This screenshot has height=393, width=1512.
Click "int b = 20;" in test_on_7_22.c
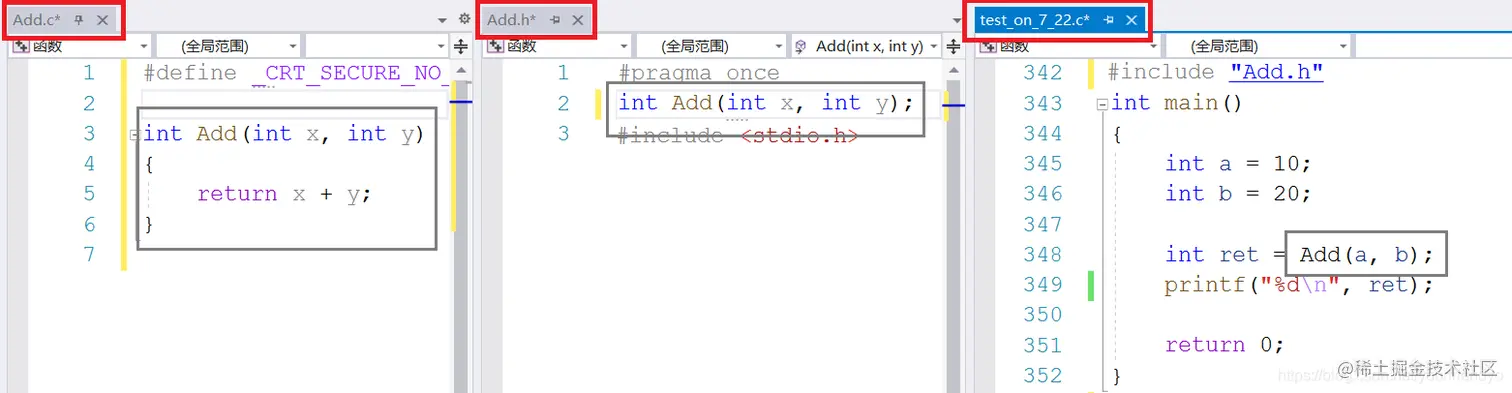click(1238, 193)
